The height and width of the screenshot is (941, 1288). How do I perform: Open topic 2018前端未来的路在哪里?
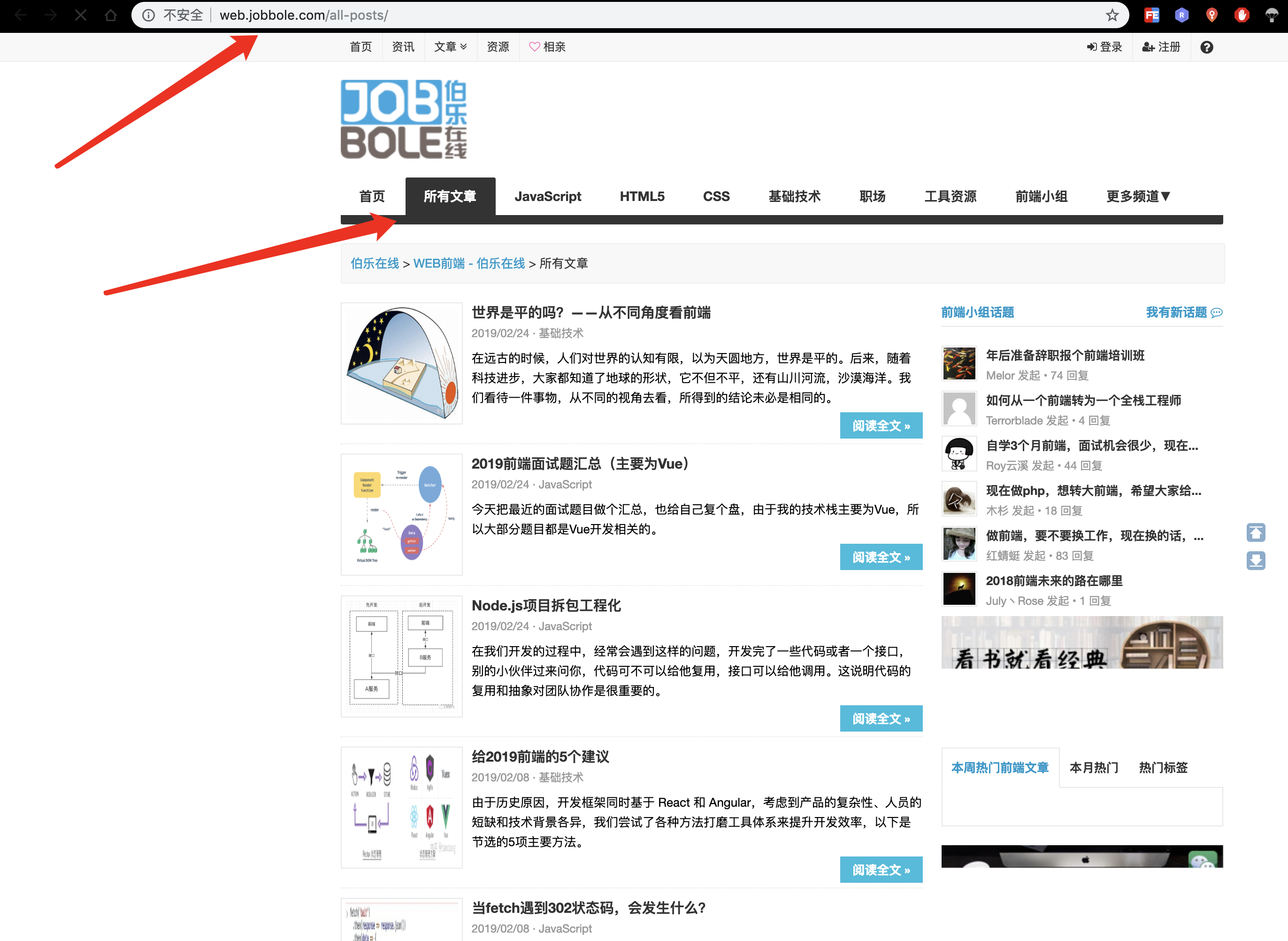coord(1054,581)
